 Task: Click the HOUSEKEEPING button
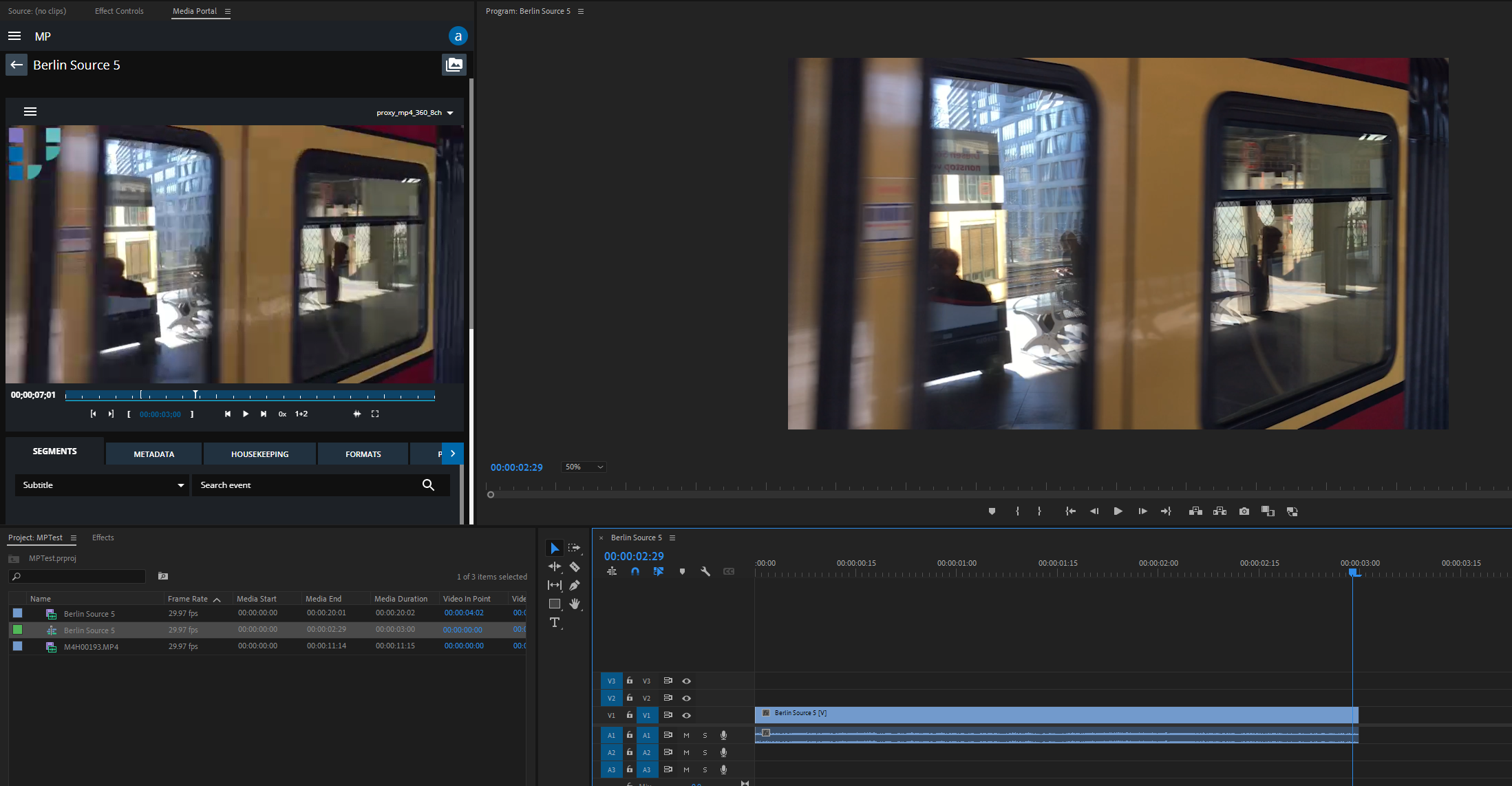pos(259,454)
